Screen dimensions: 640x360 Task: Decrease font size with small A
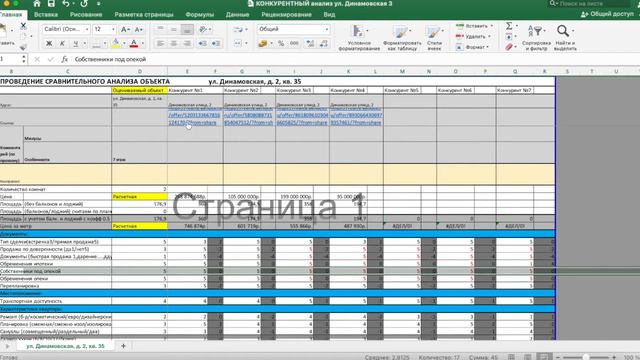(x=139, y=29)
